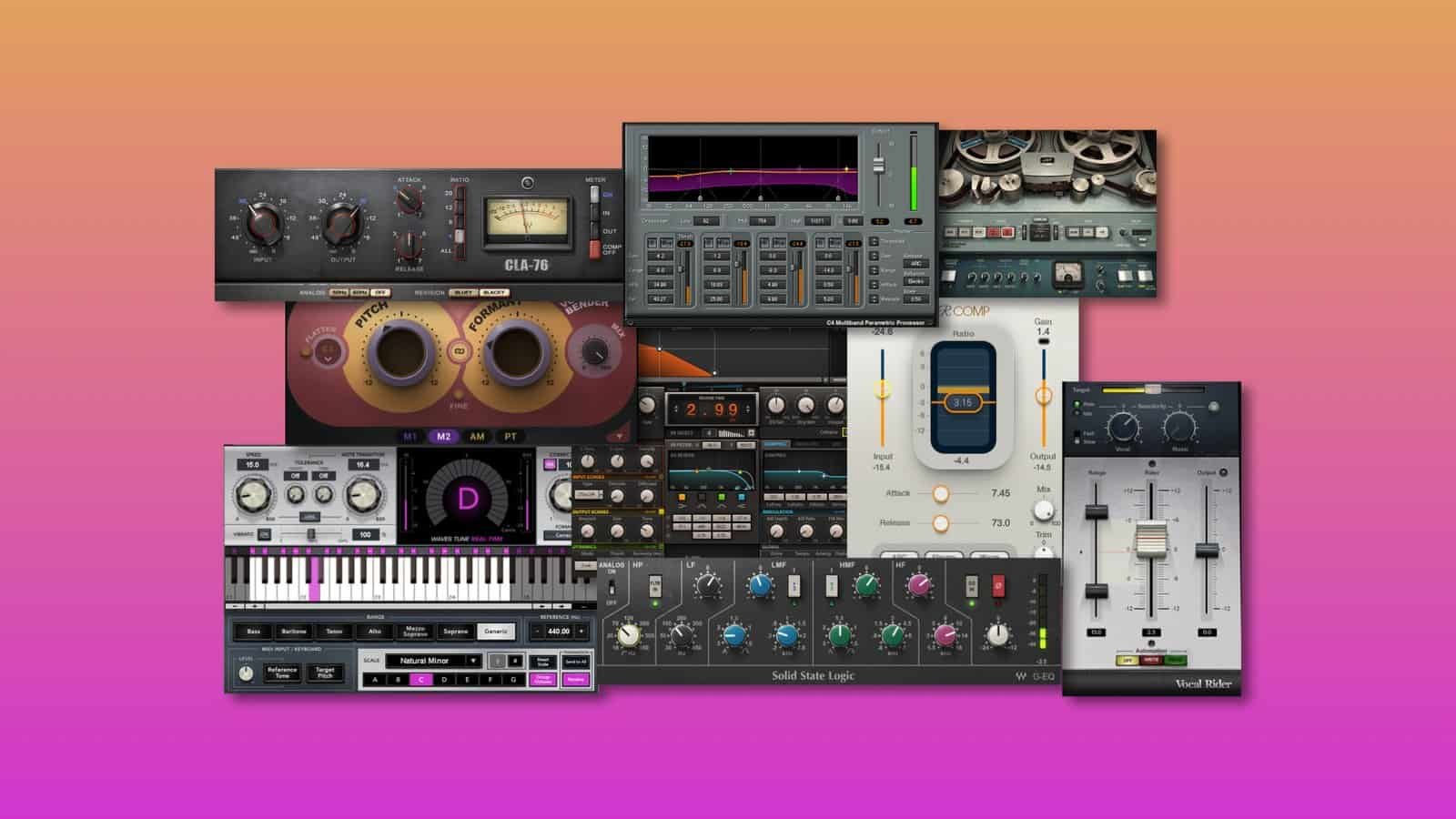
Task: Click the SSL G-EQ LF gain knob
Action: click(x=706, y=587)
